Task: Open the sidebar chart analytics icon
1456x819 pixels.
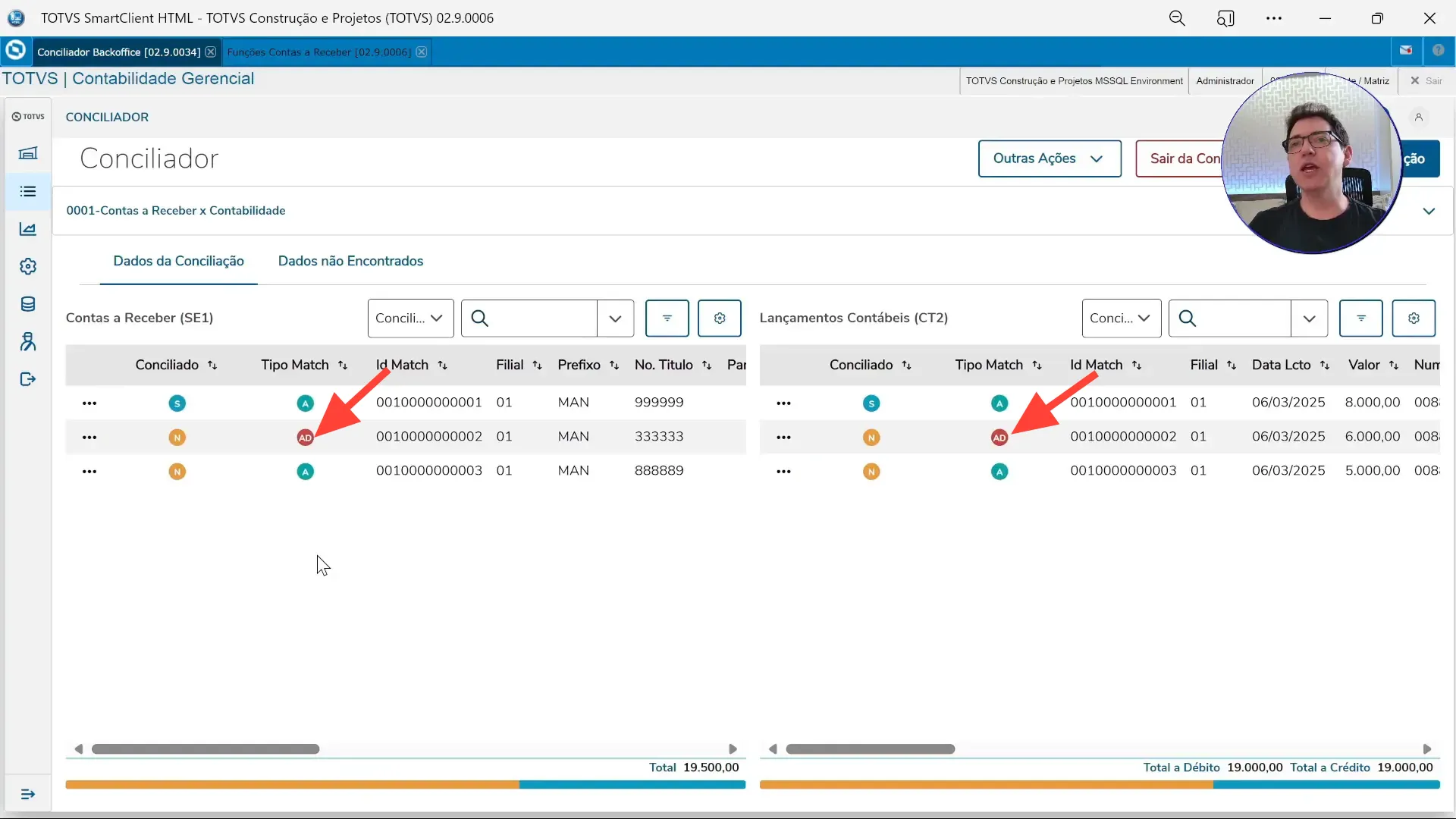Action: (x=28, y=229)
